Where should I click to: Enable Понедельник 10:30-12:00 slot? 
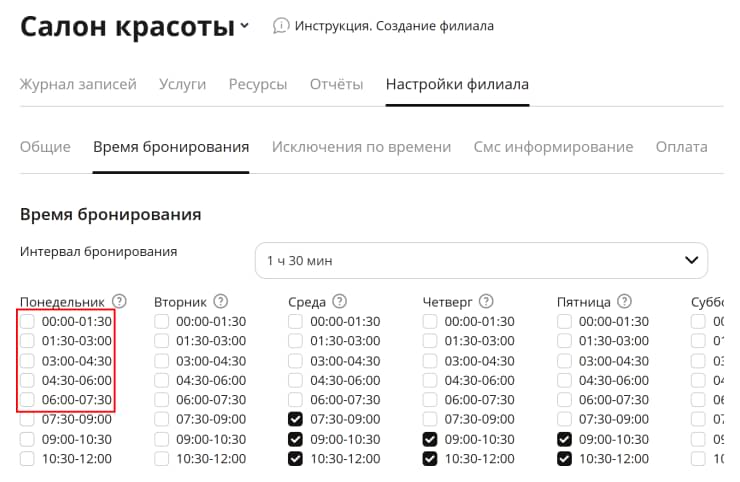coord(27,458)
